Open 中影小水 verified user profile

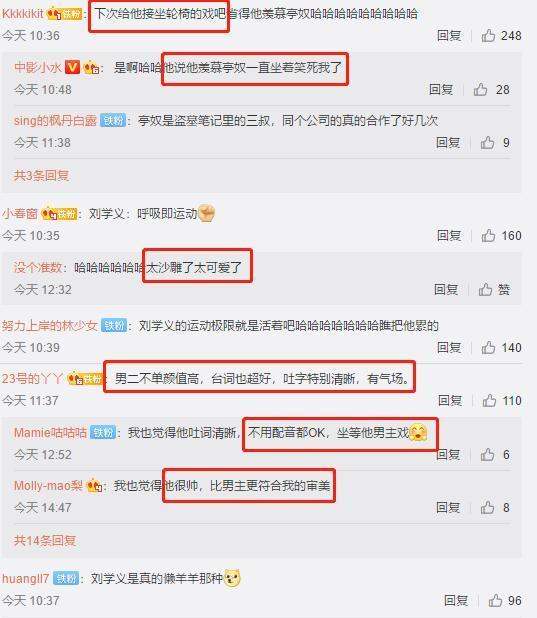pos(37,68)
